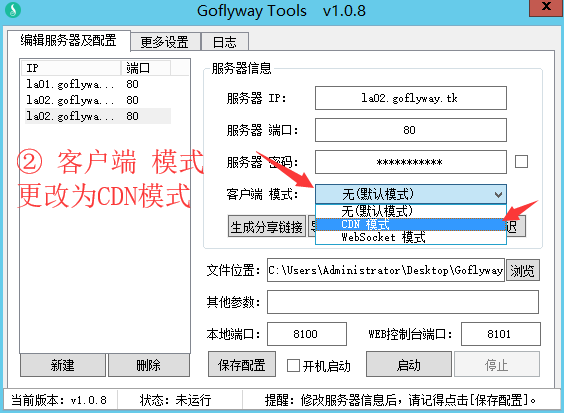Focus the 其他参数 input field

(403, 302)
